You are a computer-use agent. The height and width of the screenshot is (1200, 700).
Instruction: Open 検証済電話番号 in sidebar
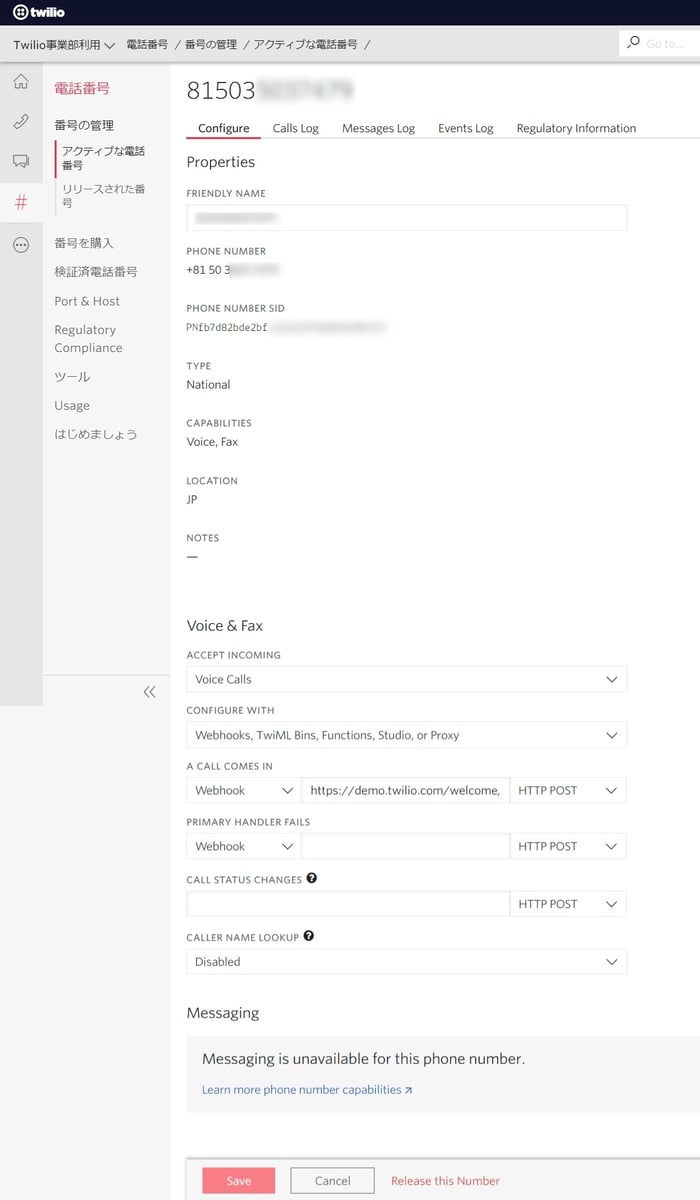96,272
